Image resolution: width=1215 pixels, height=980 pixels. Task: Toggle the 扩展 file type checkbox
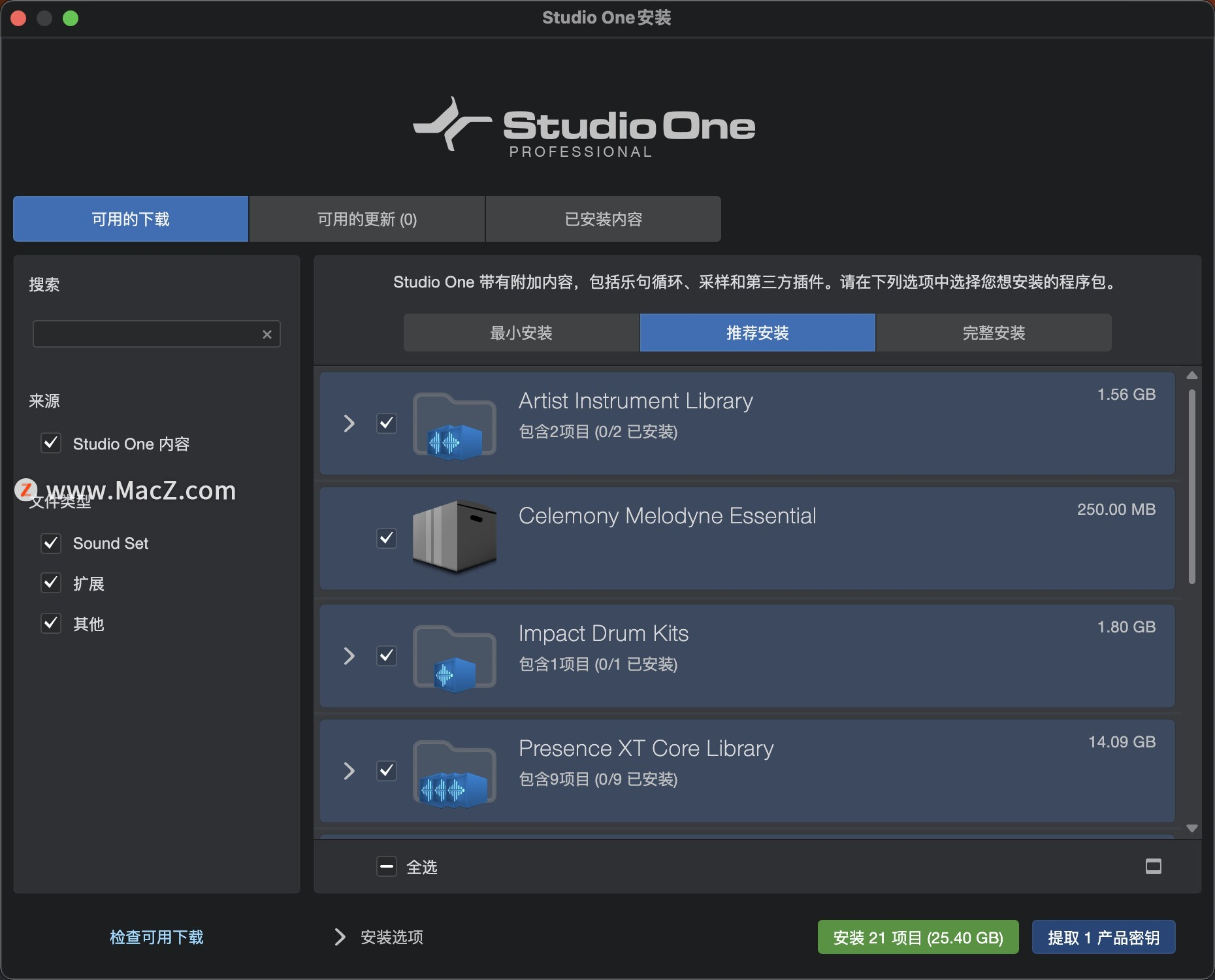pos(51,583)
